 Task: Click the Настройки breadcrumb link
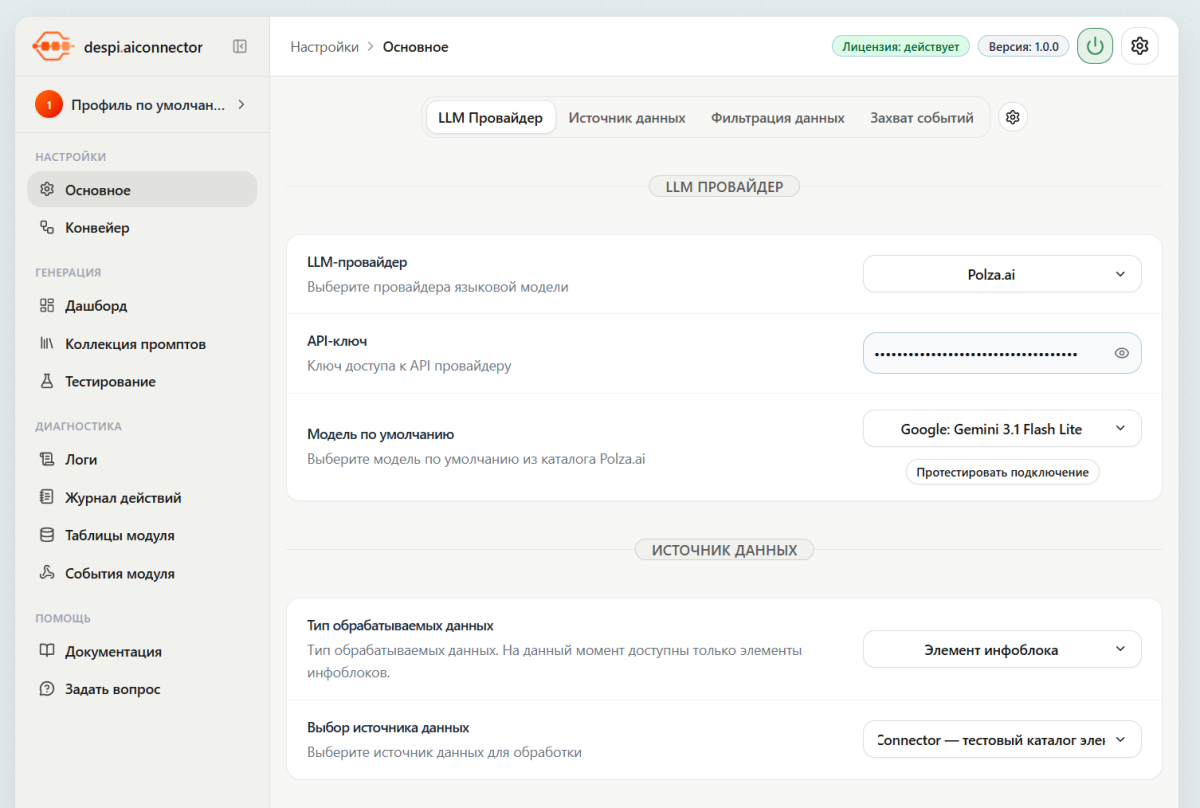tap(324, 47)
